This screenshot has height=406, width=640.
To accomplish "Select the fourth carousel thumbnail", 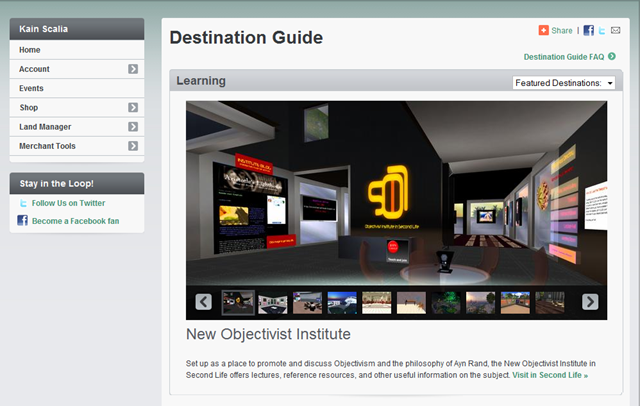I will pyautogui.click(x=342, y=303).
